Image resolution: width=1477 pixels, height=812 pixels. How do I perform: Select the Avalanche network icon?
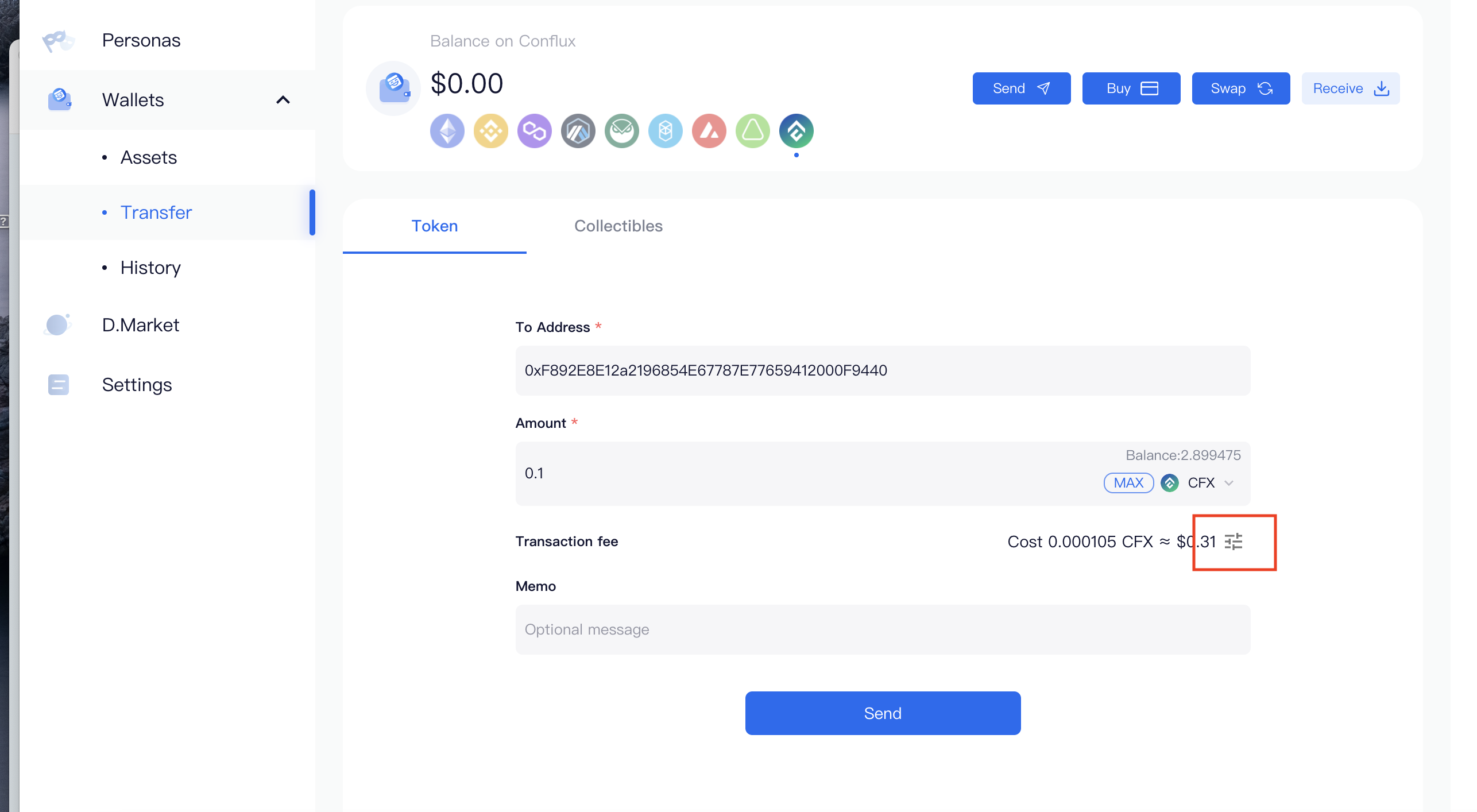[709, 131]
